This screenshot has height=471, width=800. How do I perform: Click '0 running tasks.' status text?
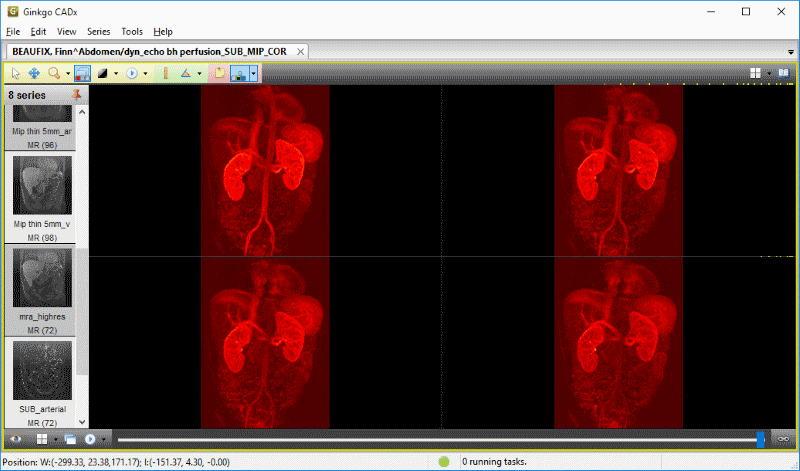coord(494,462)
